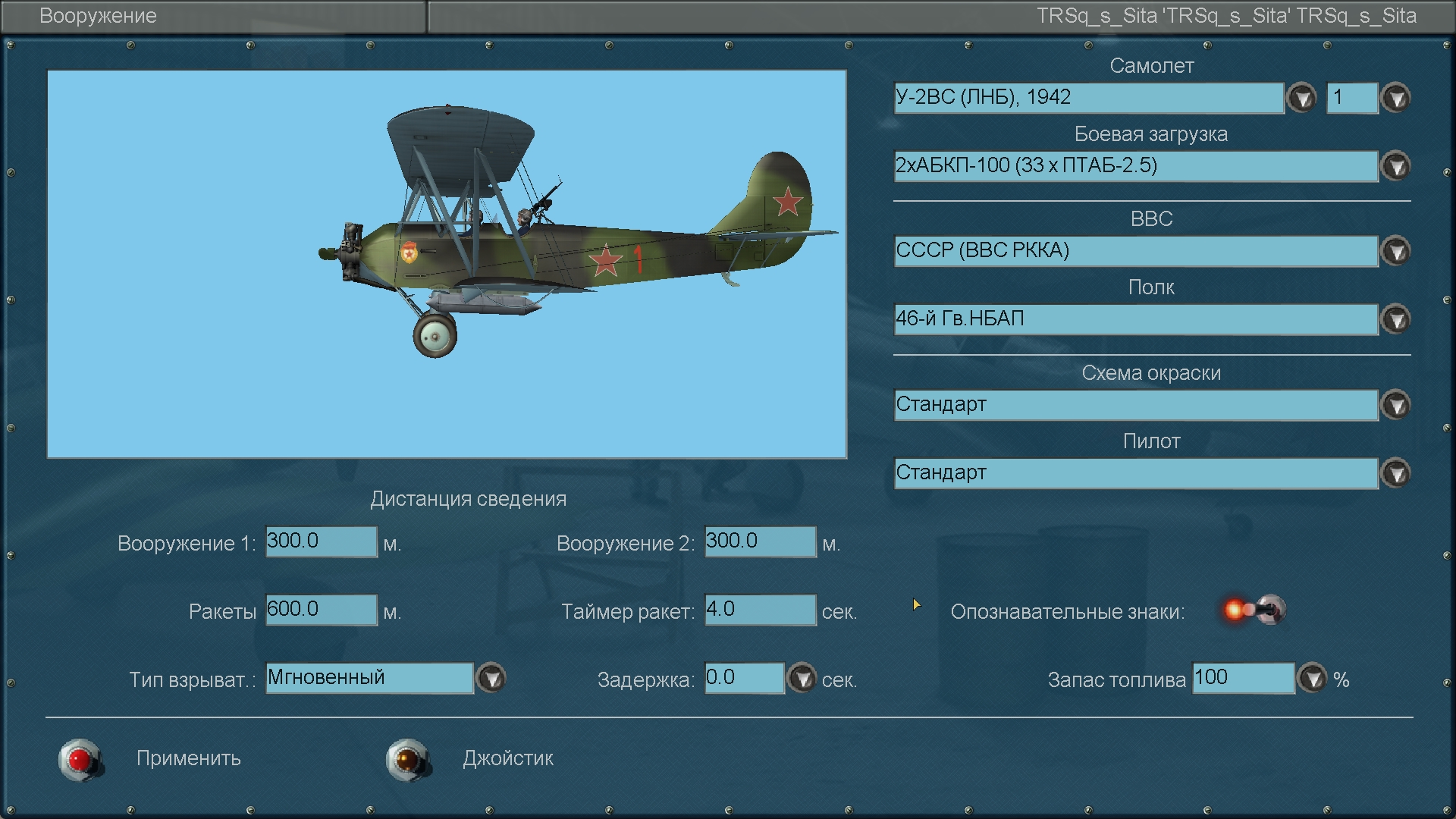Expand Тип взрыват. fuse type arrow
This screenshot has width=1456, height=819.
click(491, 678)
